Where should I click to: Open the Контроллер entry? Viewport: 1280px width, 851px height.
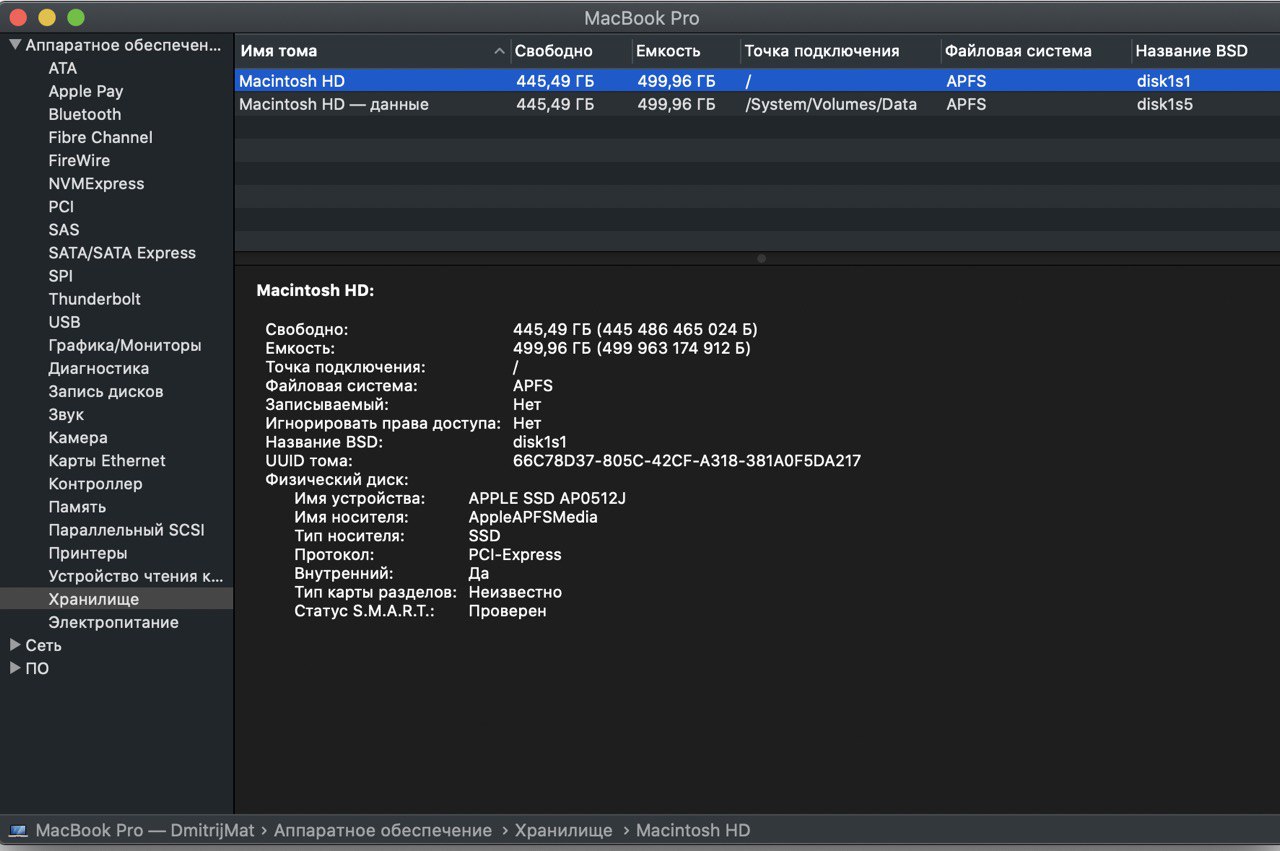96,483
